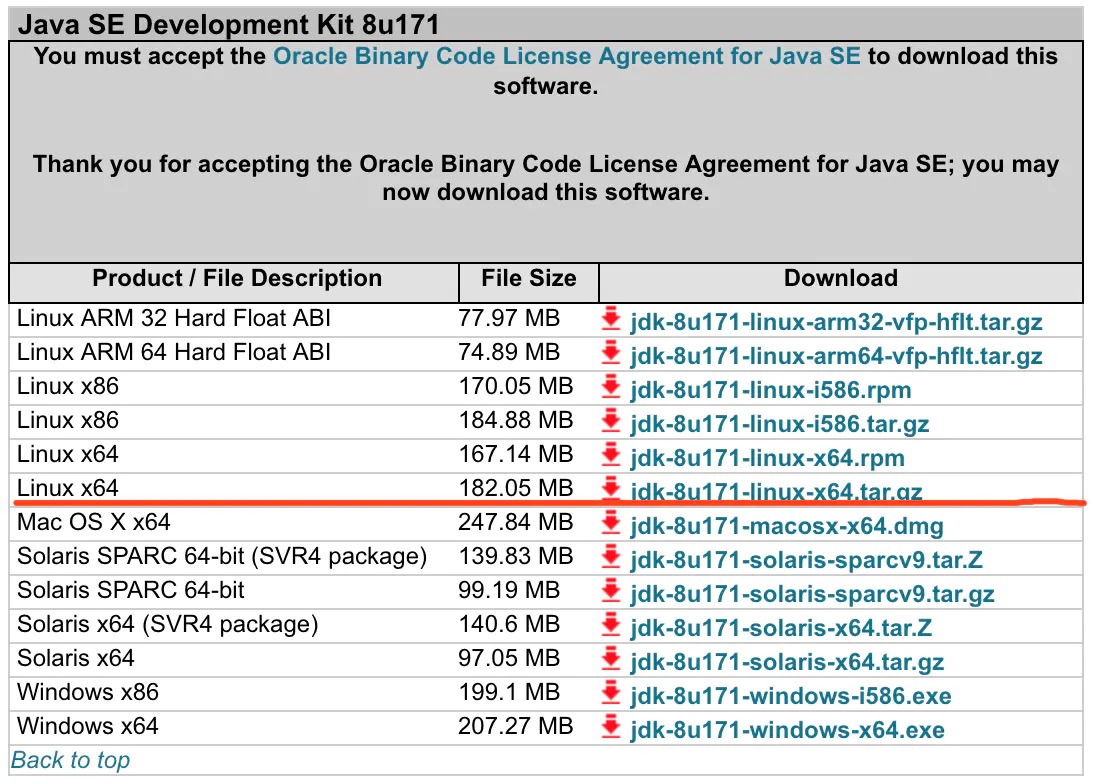Download jdk-8u171-solaris-sparcv9.tar.gz archive
The width and height of the screenshot is (1094, 784).
[x=812, y=594]
